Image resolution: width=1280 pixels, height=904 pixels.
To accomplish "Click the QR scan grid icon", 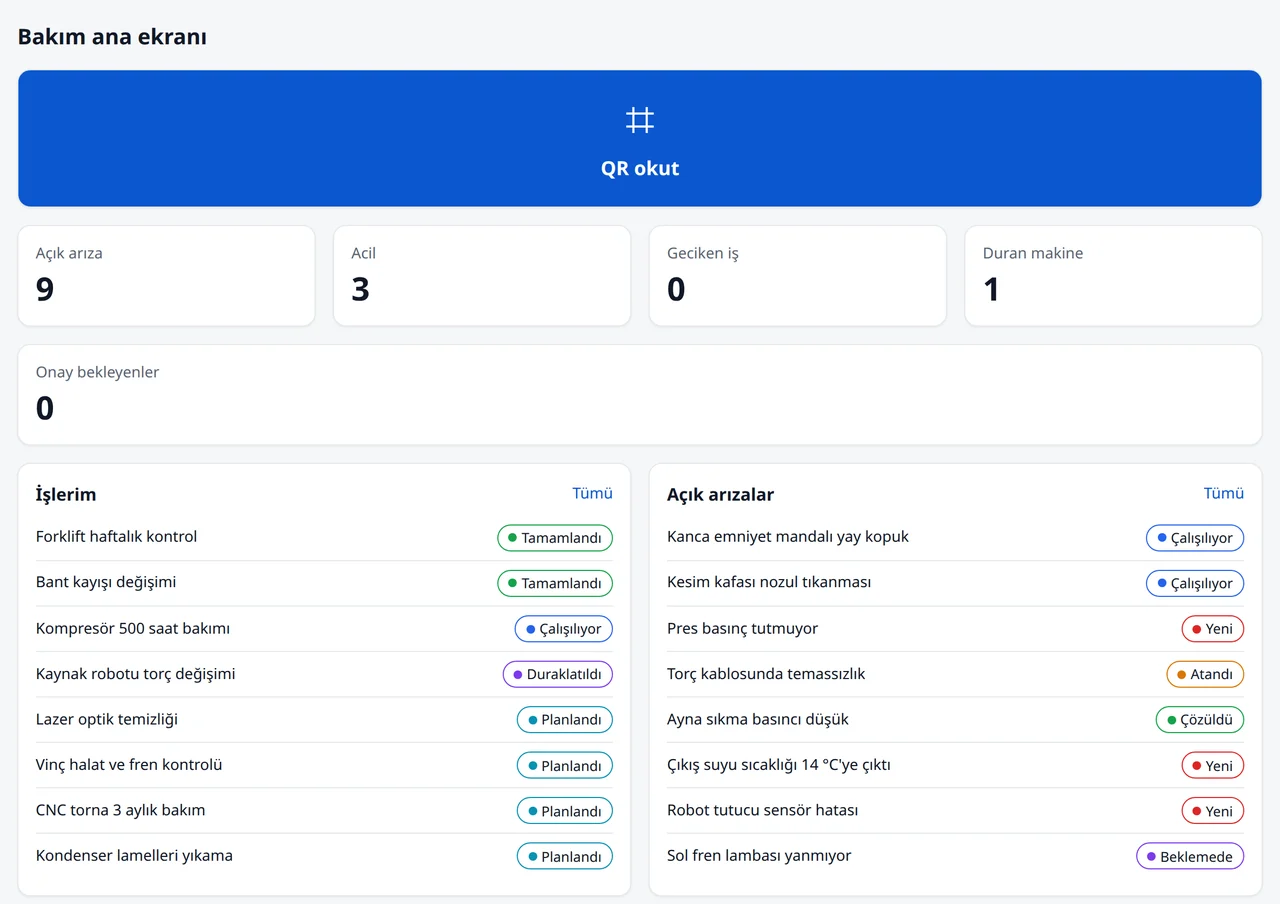I will [x=640, y=120].
